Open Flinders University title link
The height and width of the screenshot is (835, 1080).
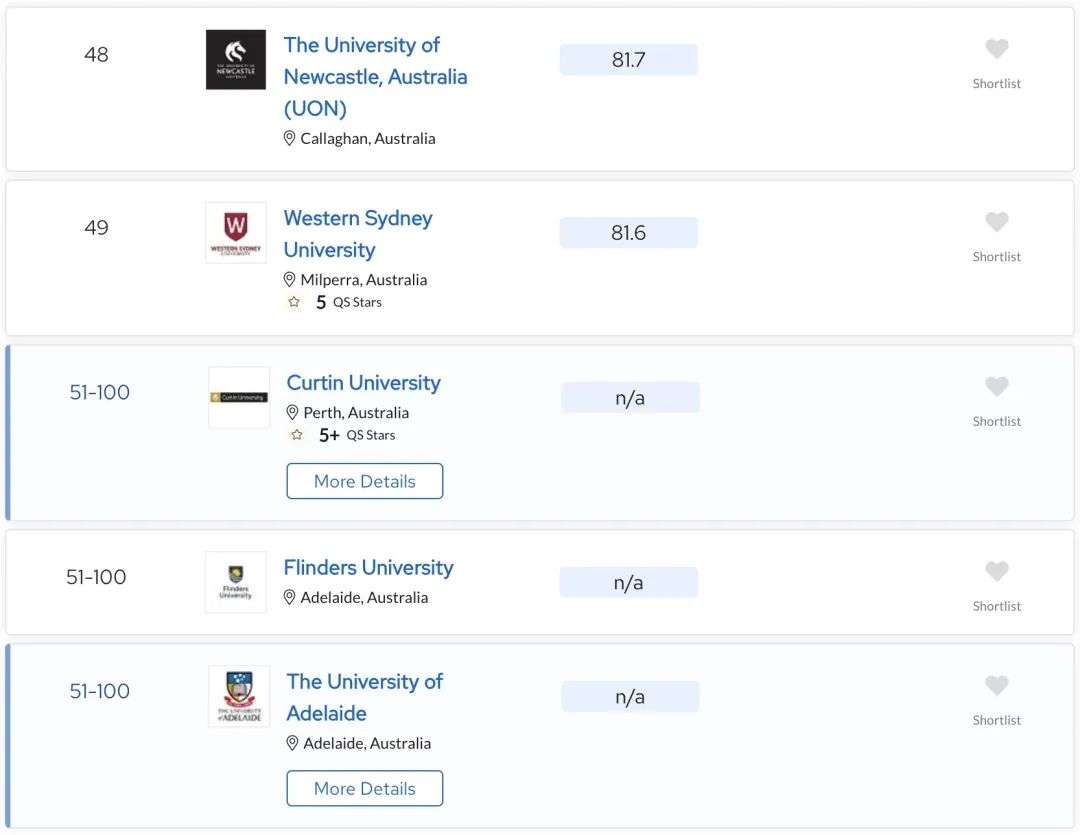tap(368, 567)
